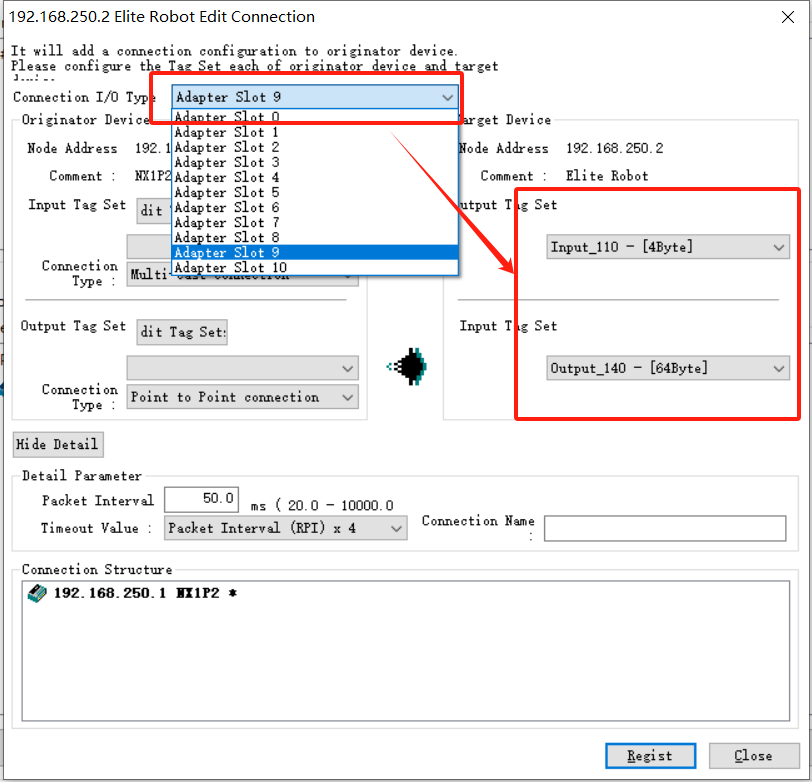Collapse the Connection I/O Type dropdown
Viewport: 812px width, 782px height.
click(x=447, y=97)
